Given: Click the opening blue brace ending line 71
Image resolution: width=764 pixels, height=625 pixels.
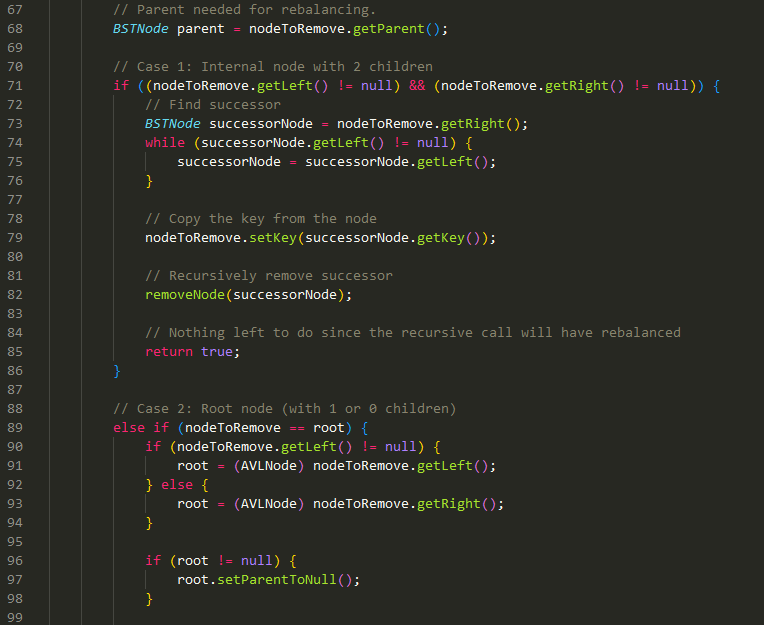Looking at the screenshot, I should point(716,86).
